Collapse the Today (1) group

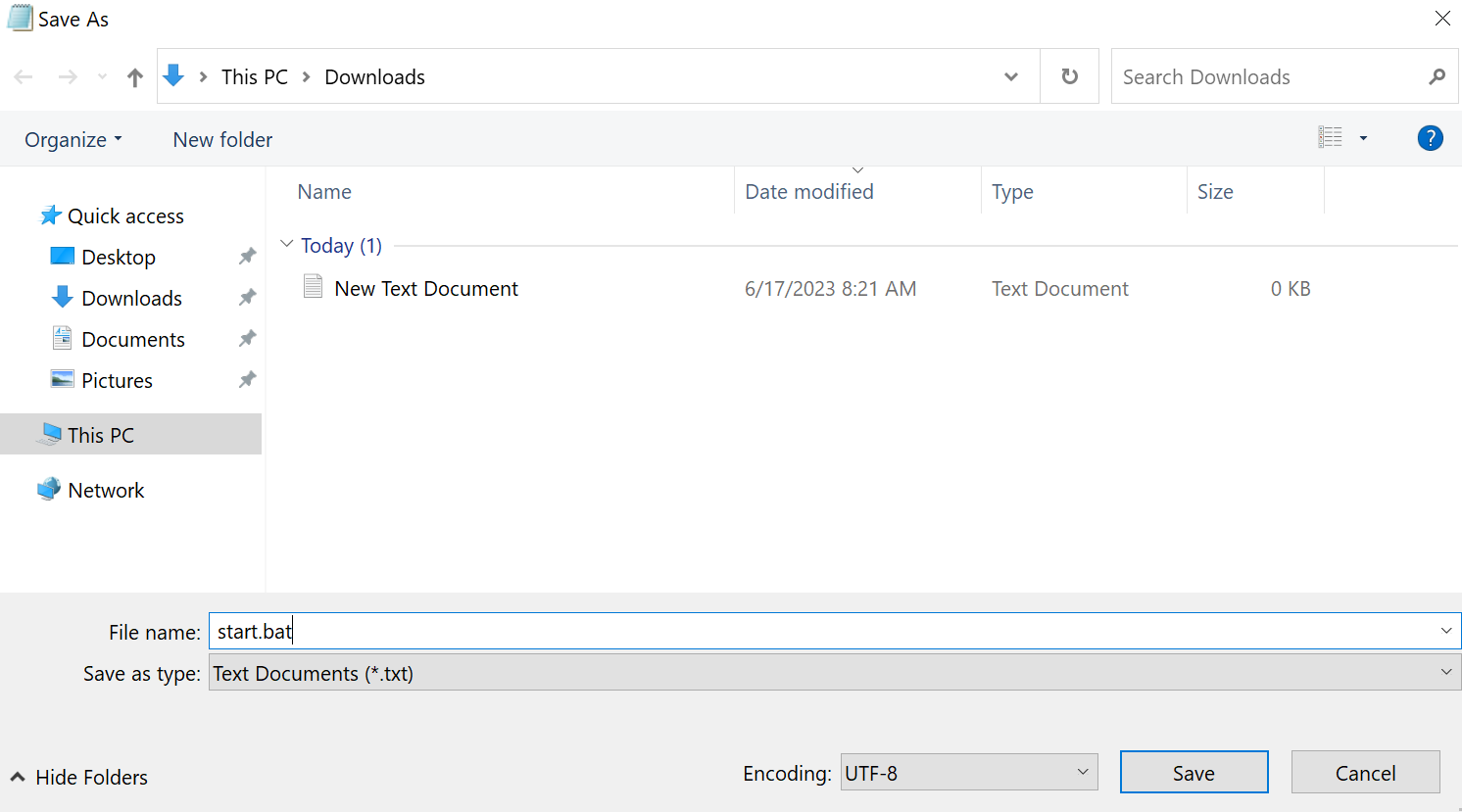click(286, 244)
